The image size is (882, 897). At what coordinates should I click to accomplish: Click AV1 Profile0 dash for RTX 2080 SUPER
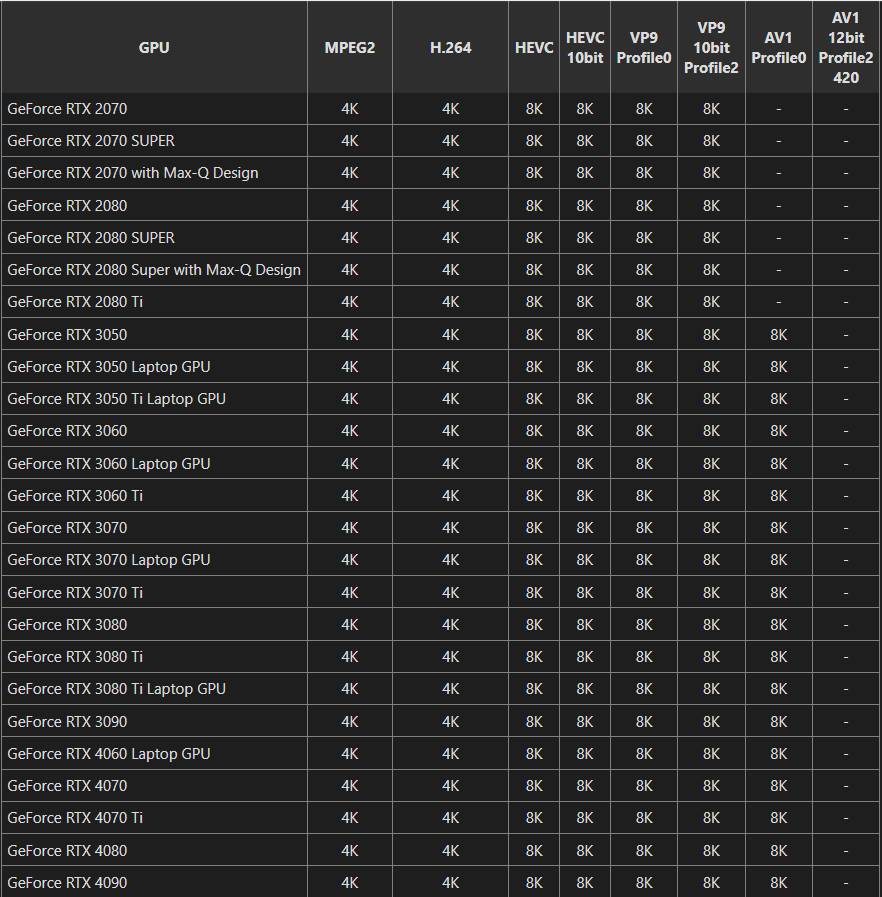pyautogui.click(x=778, y=237)
